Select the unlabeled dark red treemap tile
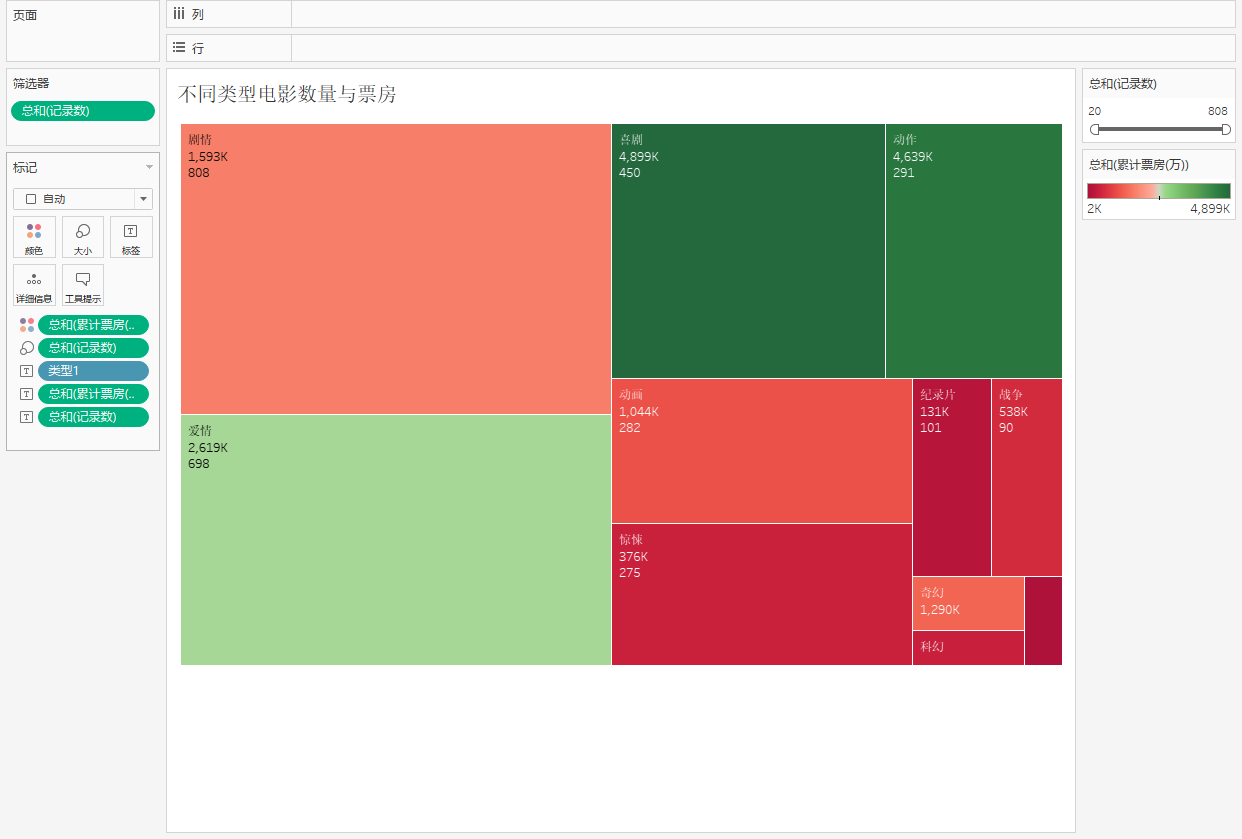 [x=1043, y=621]
